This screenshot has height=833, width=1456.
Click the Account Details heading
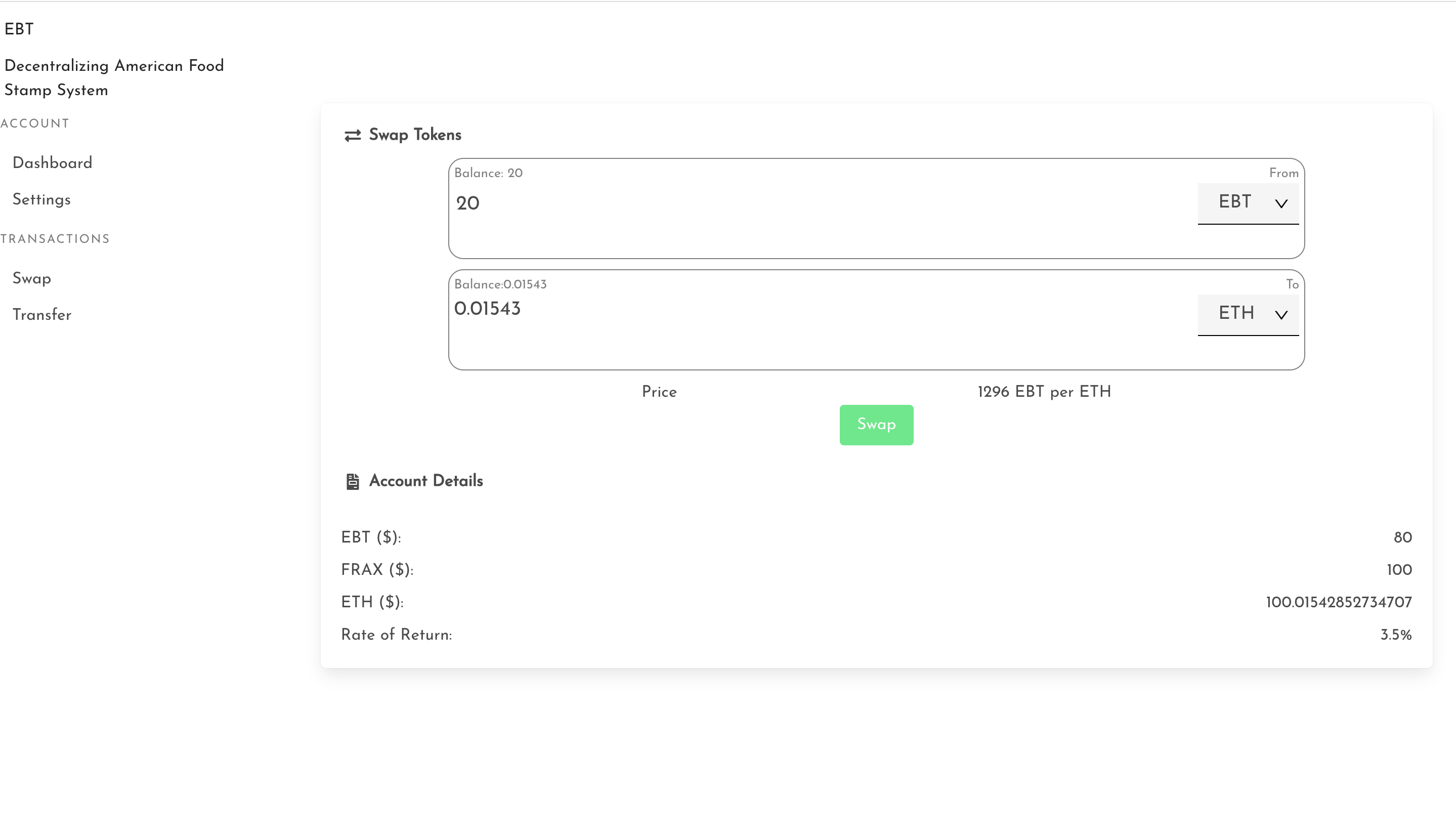point(426,481)
